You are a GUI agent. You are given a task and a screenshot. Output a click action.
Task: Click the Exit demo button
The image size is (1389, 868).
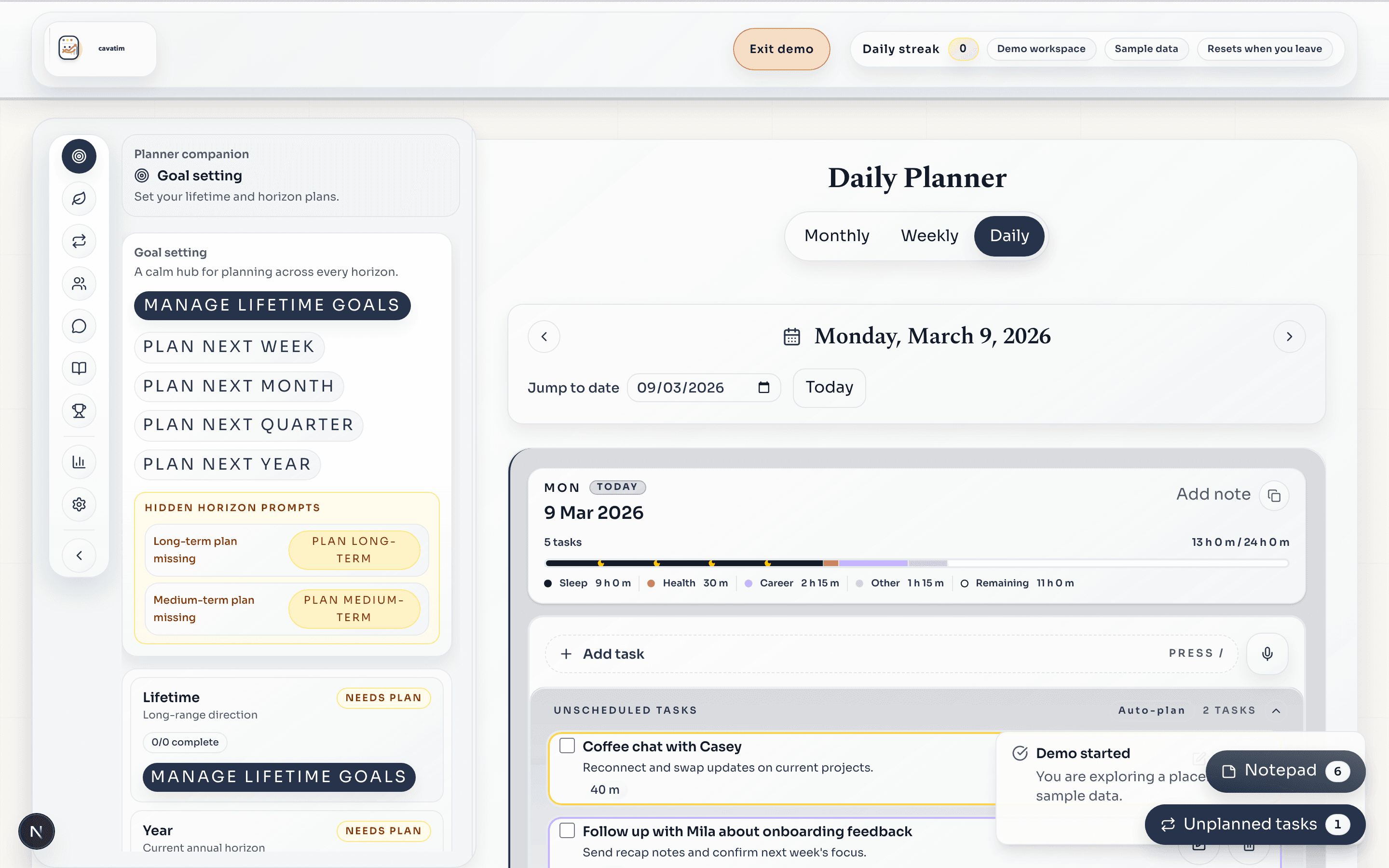pyautogui.click(x=781, y=49)
